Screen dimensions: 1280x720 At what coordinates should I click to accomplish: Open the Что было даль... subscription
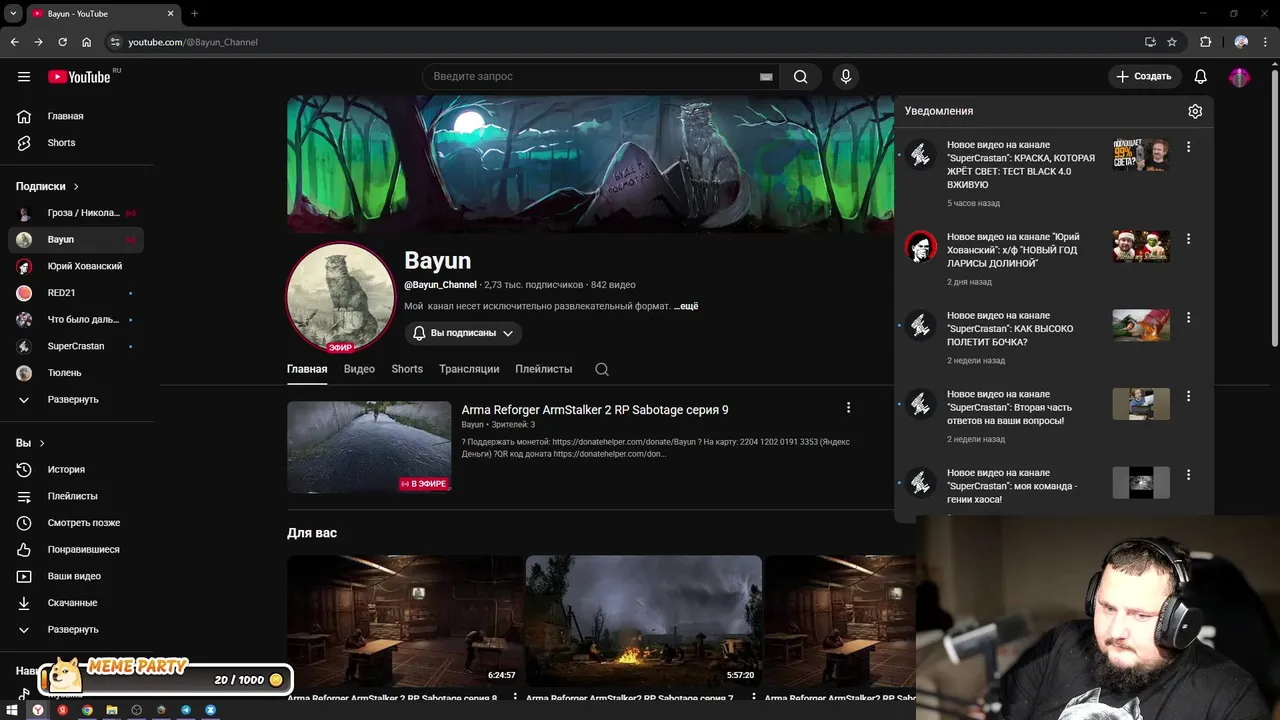76,320
